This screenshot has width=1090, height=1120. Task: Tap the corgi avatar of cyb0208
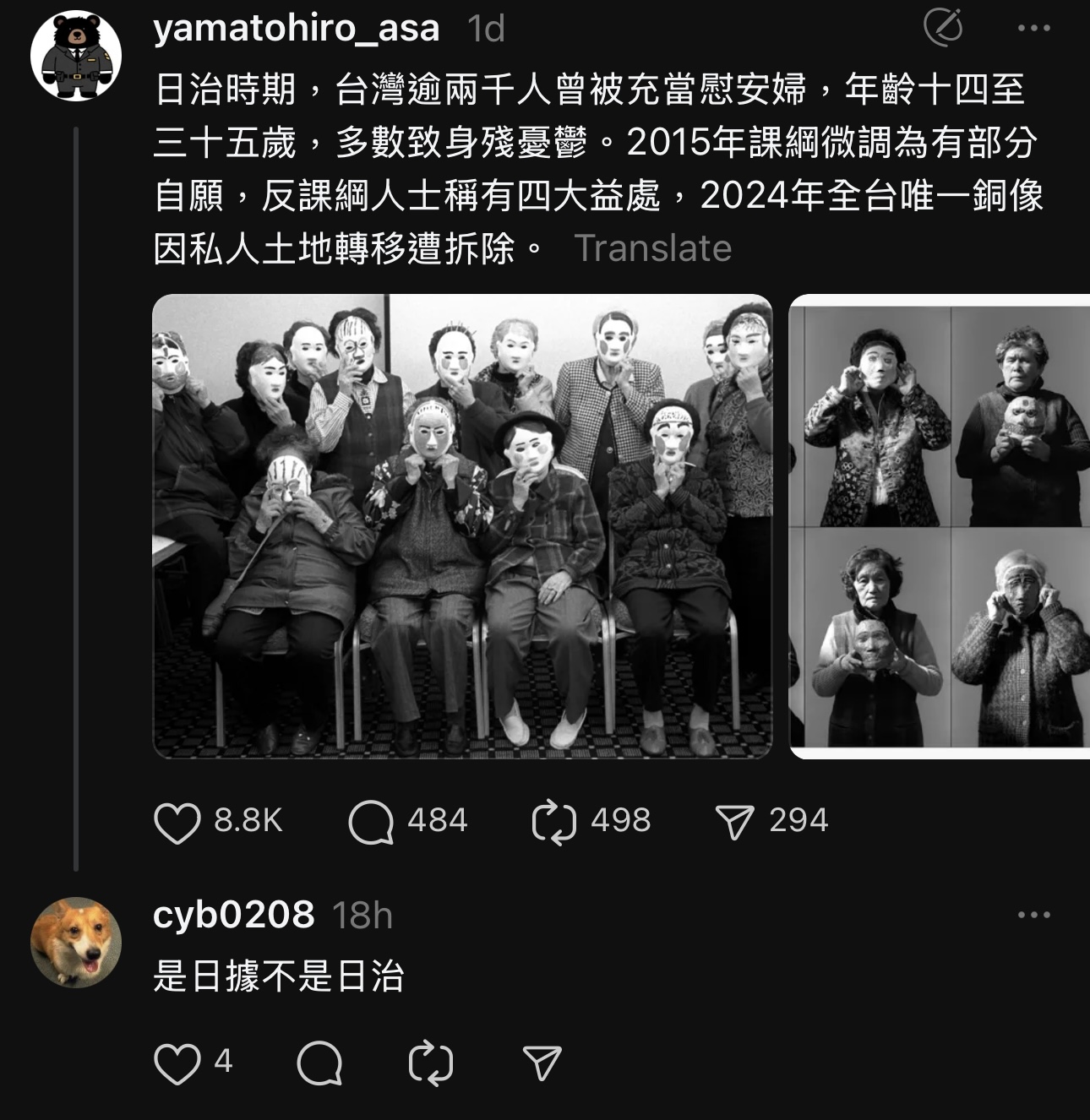(x=76, y=942)
